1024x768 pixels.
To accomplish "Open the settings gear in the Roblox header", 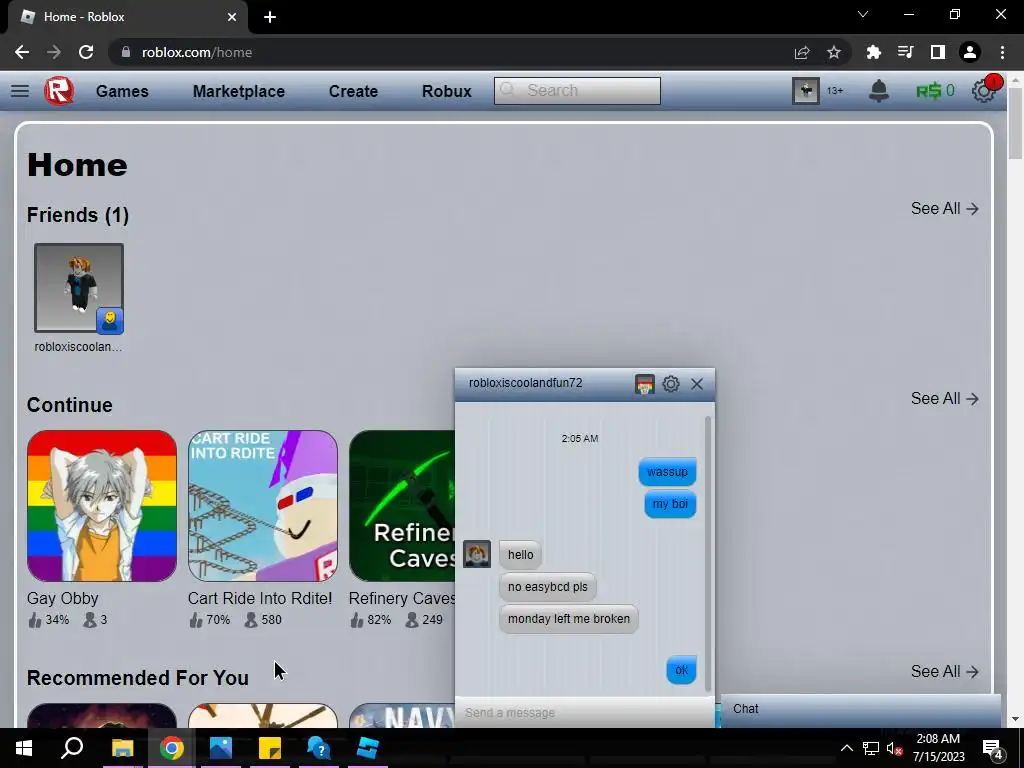I will coord(983,91).
